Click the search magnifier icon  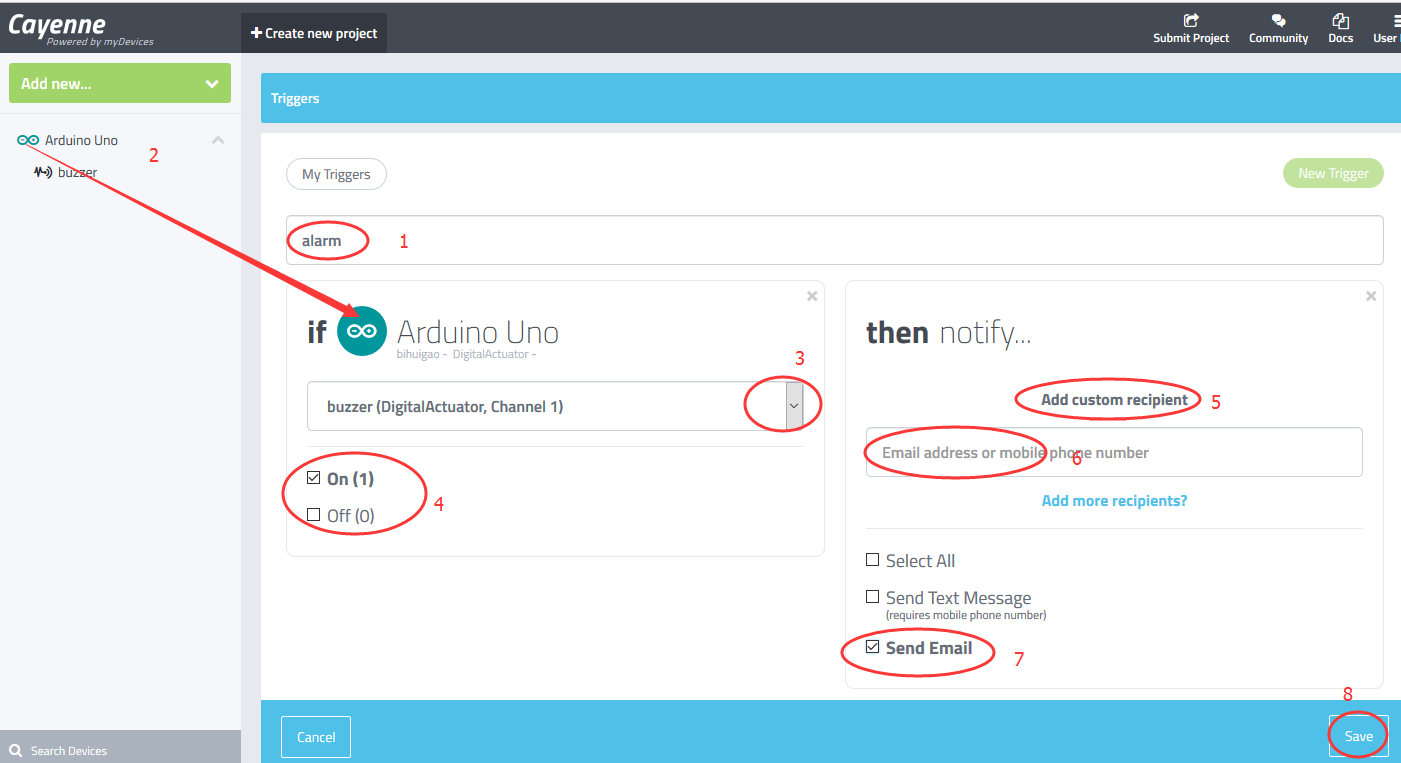[15, 750]
